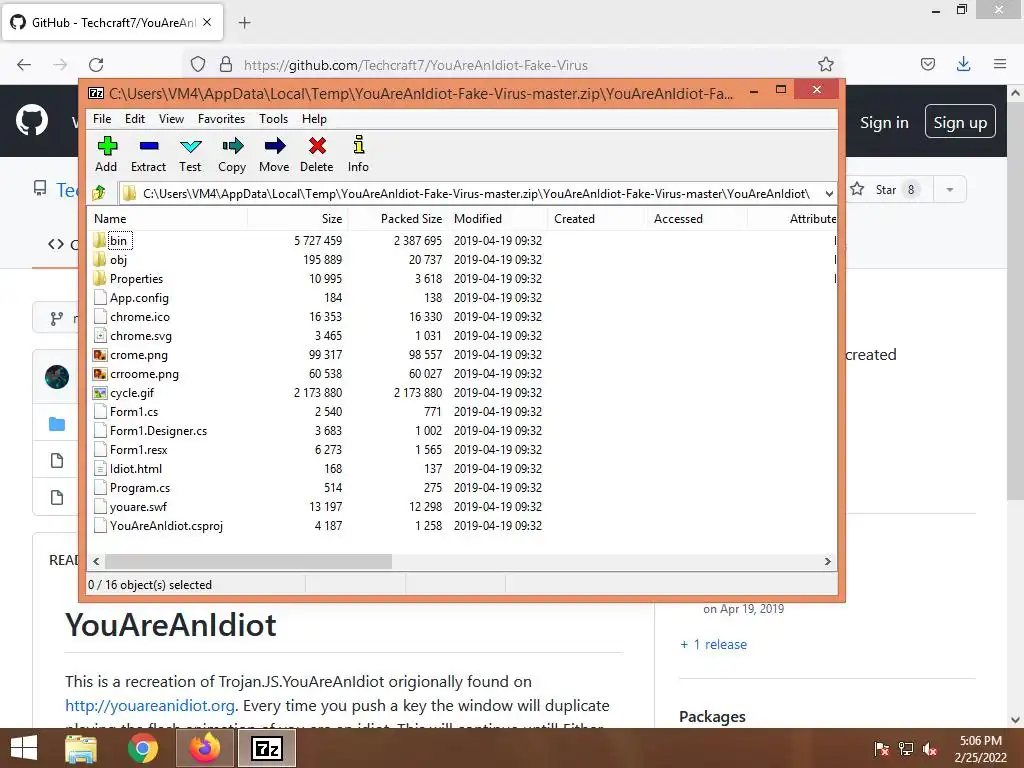This screenshot has width=1024, height=768.
Task: Open Windows Start button
Action: coord(24,748)
